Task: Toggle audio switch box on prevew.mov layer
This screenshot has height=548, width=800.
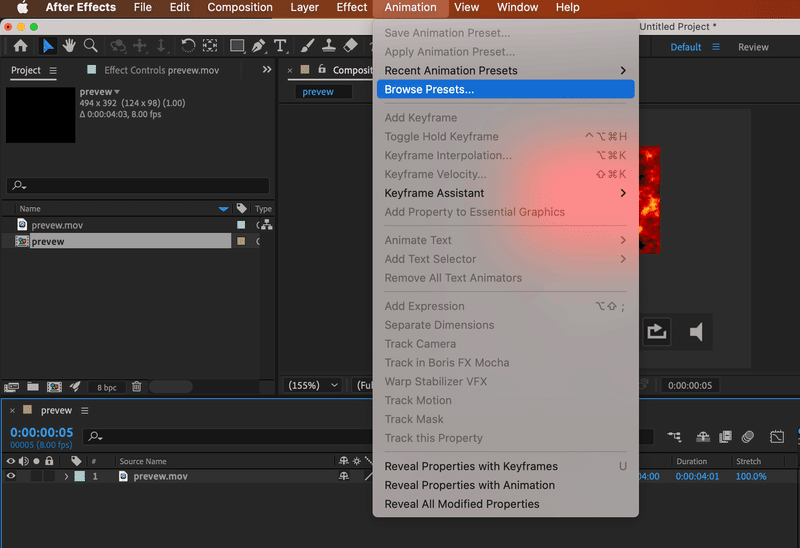Action: [23, 476]
